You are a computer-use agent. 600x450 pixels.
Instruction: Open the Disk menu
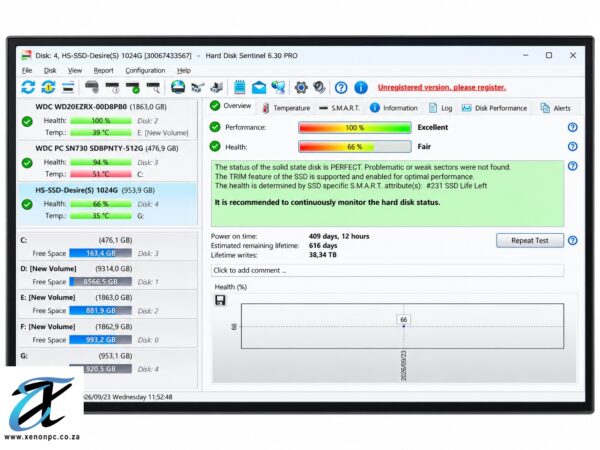click(50, 70)
